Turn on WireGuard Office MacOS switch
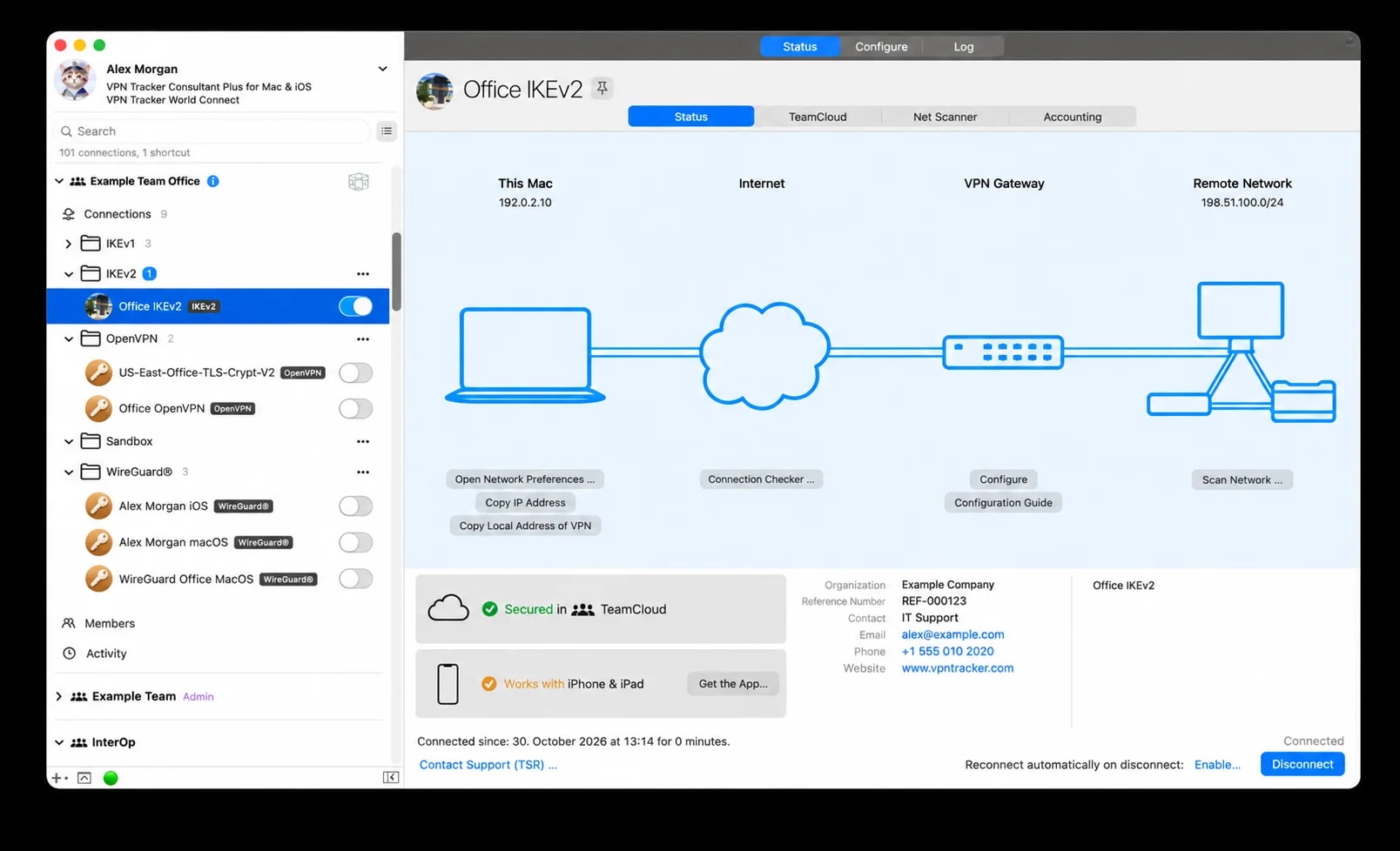1400x851 pixels. [355, 580]
